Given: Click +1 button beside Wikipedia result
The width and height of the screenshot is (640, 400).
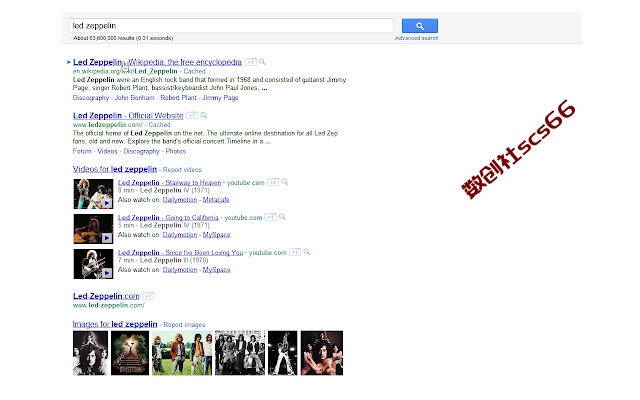Looking at the screenshot, I should (x=250, y=62).
